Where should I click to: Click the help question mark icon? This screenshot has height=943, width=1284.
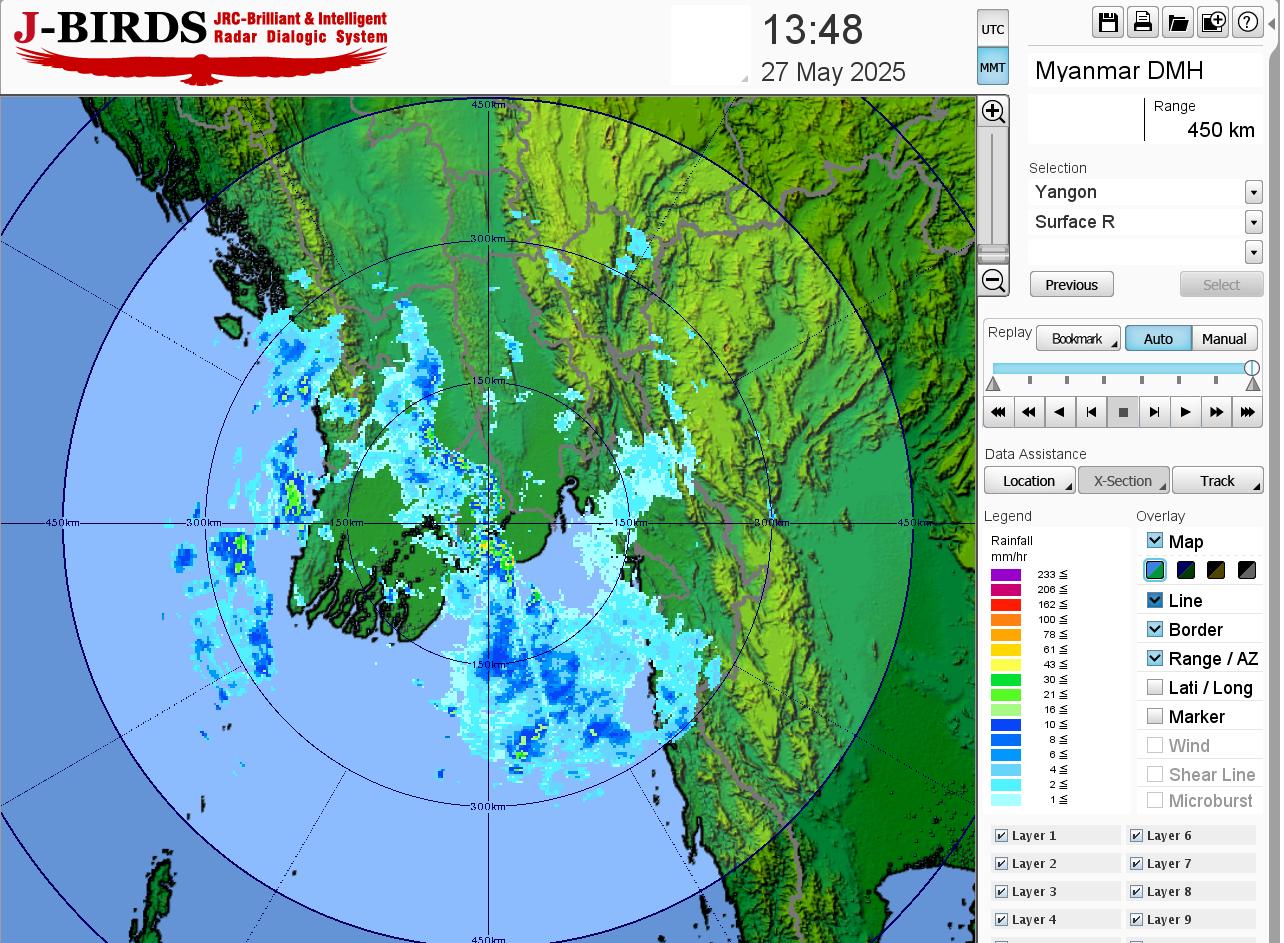click(1247, 22)
